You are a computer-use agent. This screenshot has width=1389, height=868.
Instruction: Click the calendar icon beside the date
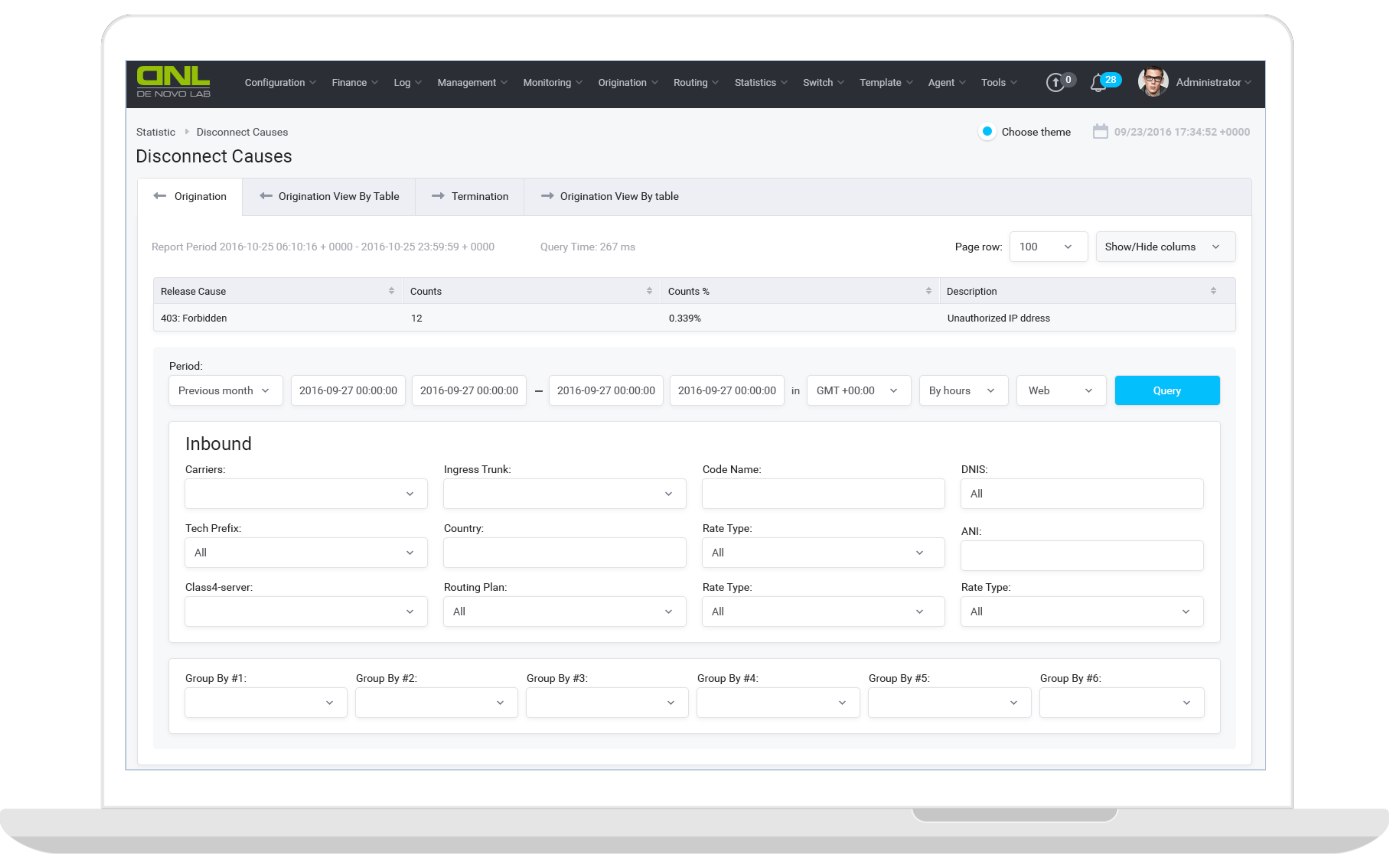point(1100,131)
